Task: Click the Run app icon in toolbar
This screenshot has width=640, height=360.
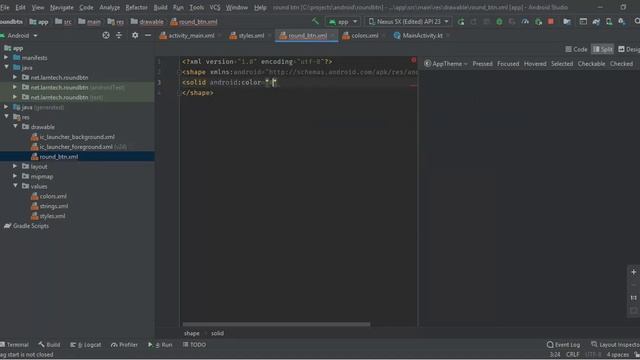Action: [461, 22]
